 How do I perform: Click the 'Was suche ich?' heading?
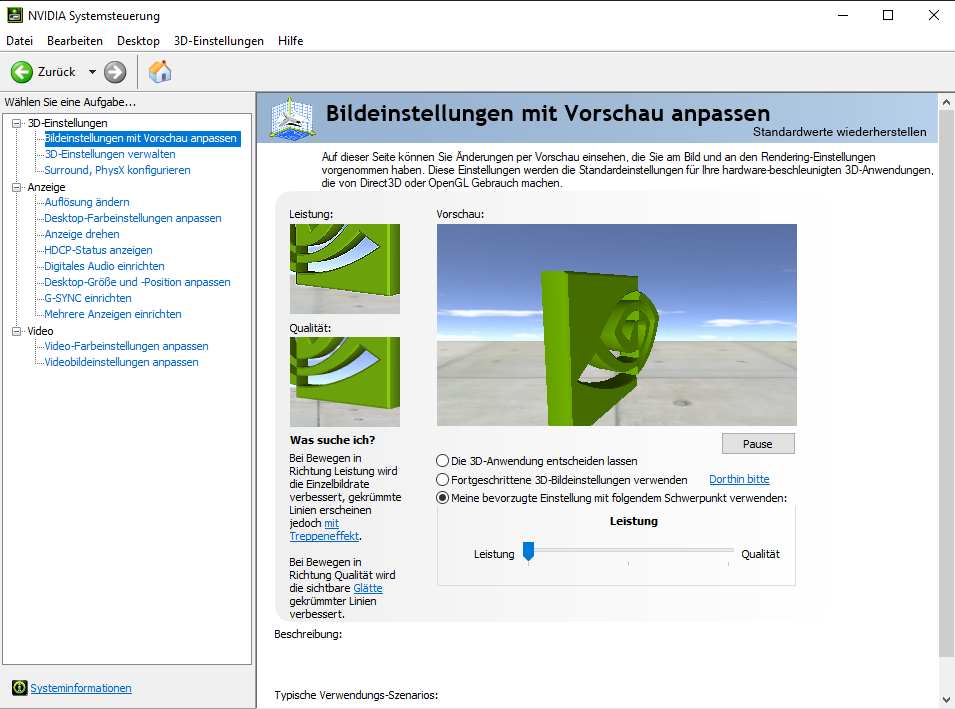(x=333, y=440)
